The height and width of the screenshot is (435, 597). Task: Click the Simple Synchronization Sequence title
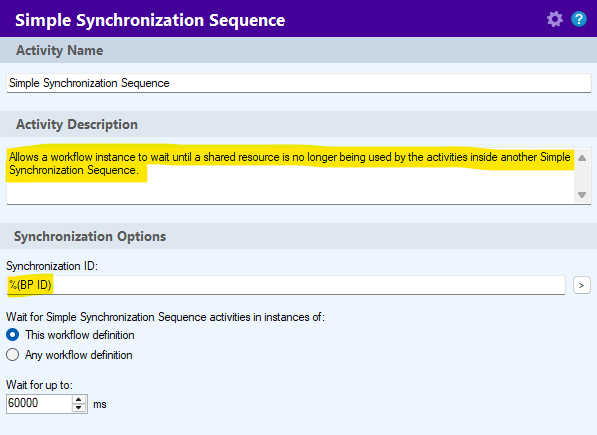tap(150, 20)
